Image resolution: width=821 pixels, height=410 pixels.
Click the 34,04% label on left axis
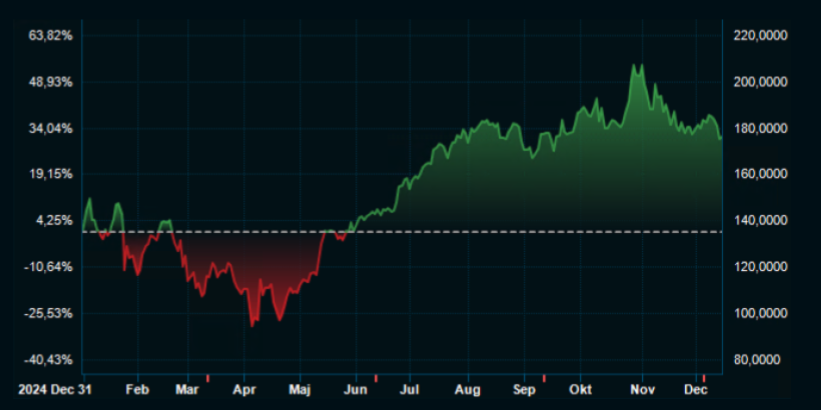tap(51, 128)
